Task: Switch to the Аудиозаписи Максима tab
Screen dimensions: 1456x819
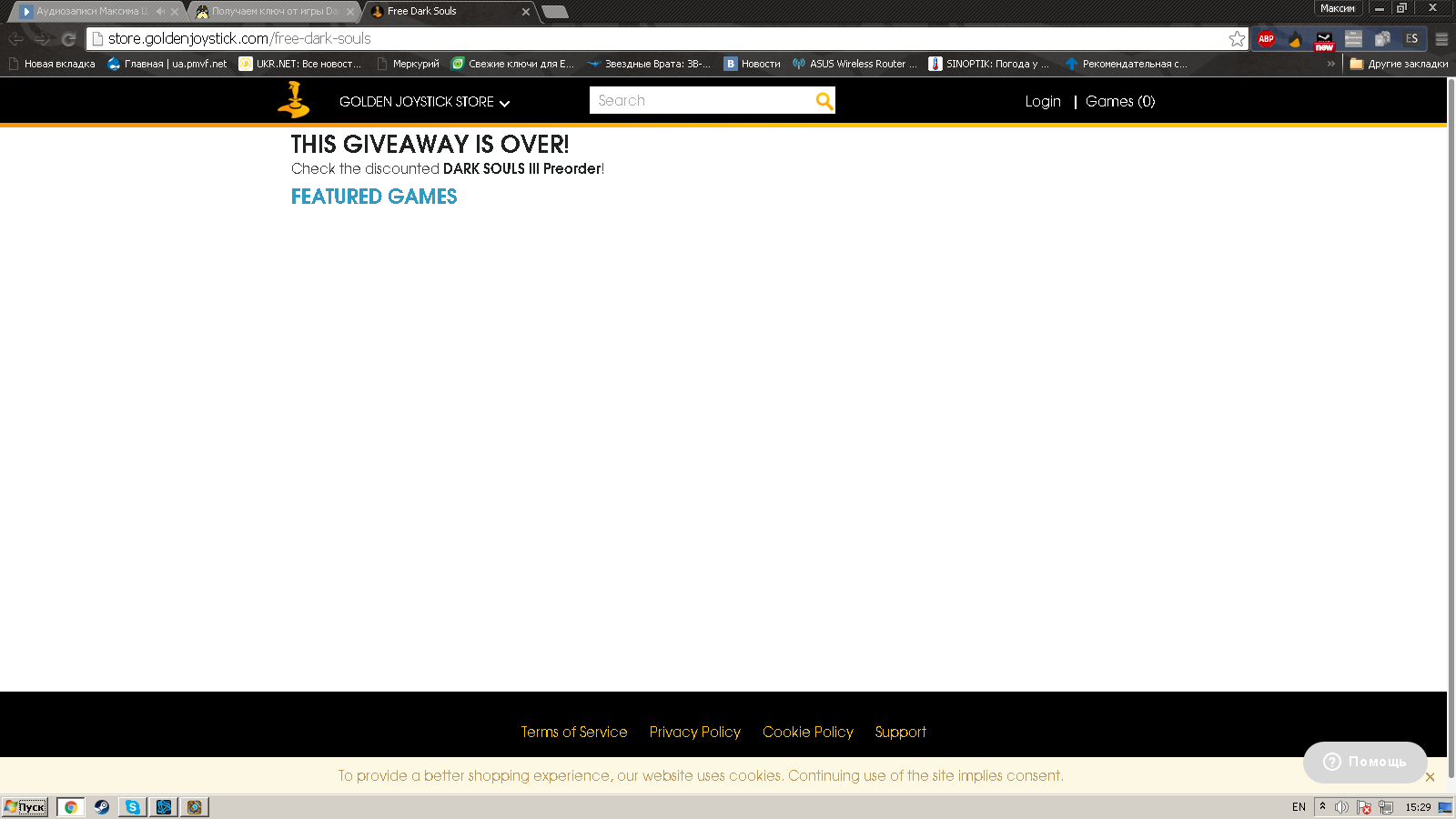Action: pyautogui.click(x=91, y=12)
